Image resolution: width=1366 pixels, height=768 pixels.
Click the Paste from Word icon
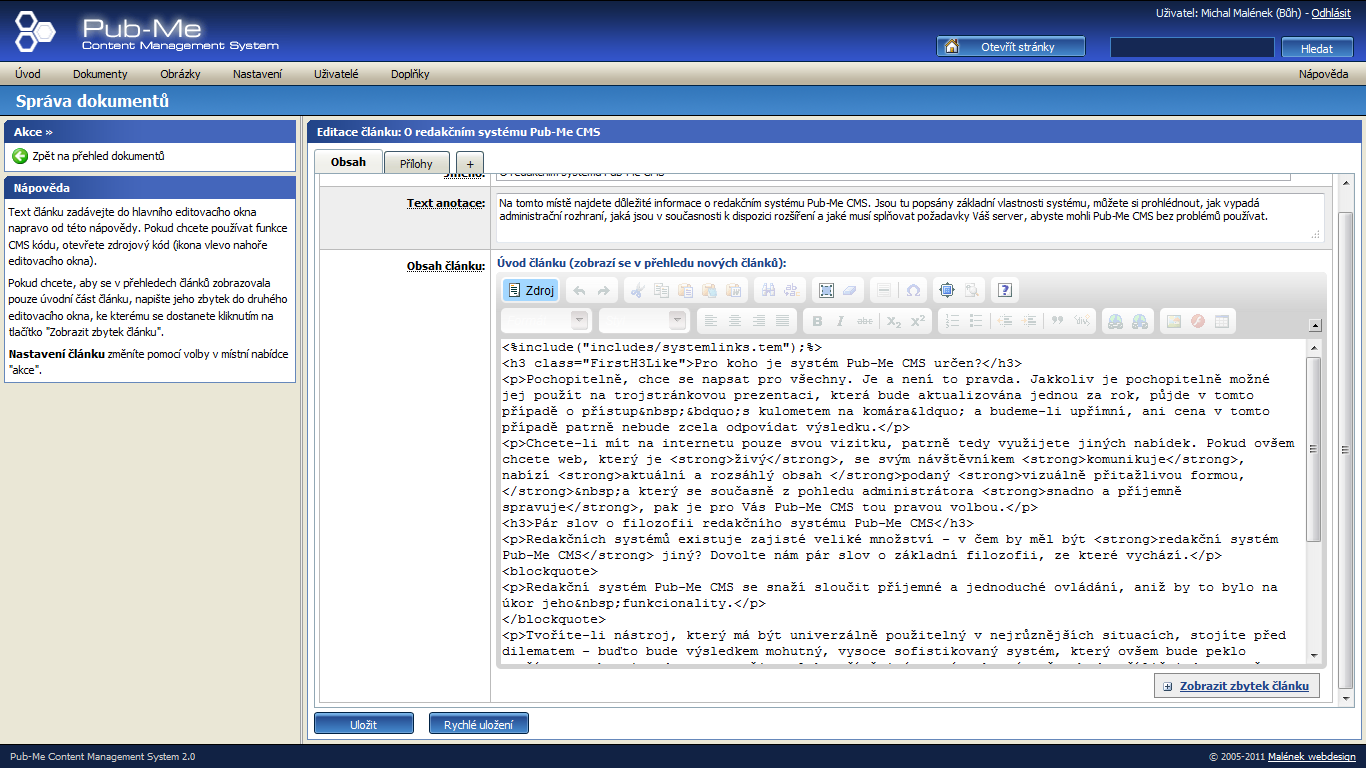(733, 290)
